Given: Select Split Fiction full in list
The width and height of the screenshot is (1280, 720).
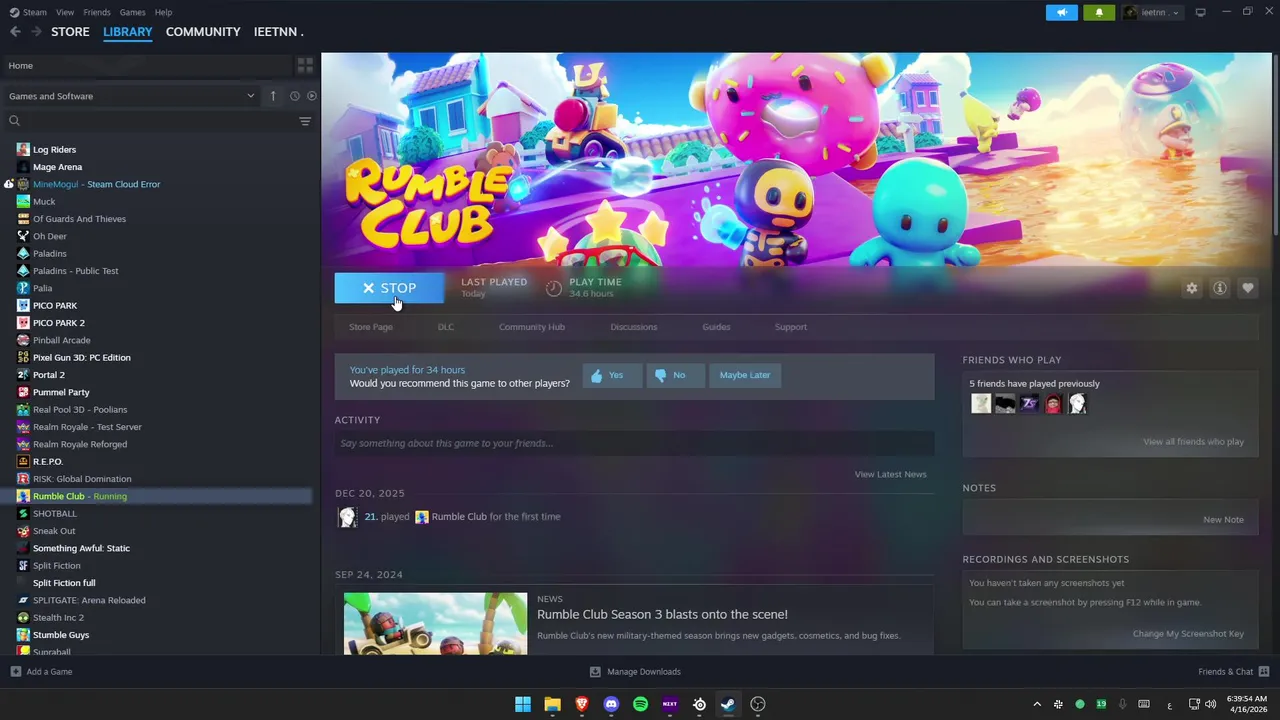Looking at the screenshot, I should [64, 583].
